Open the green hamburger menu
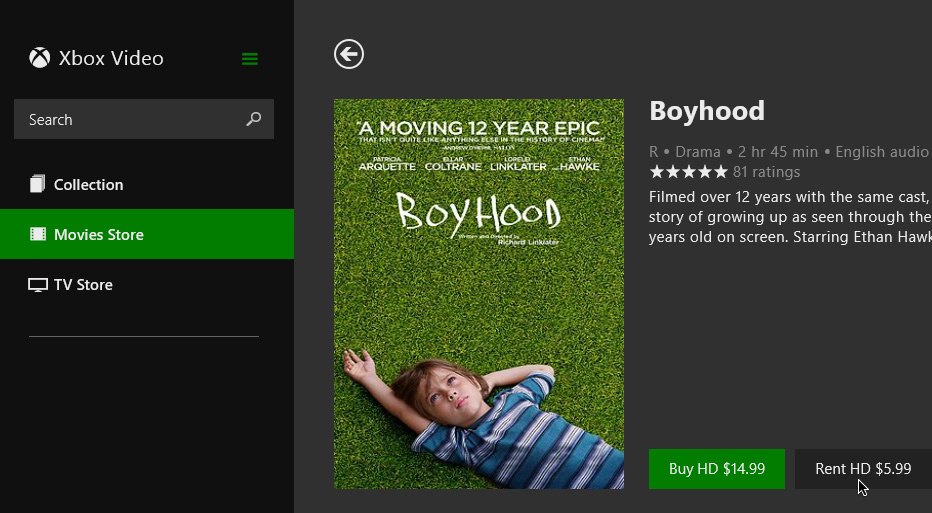Image resolution: width=932 pixels, height=513 pixels. click(x=250, y=59)
